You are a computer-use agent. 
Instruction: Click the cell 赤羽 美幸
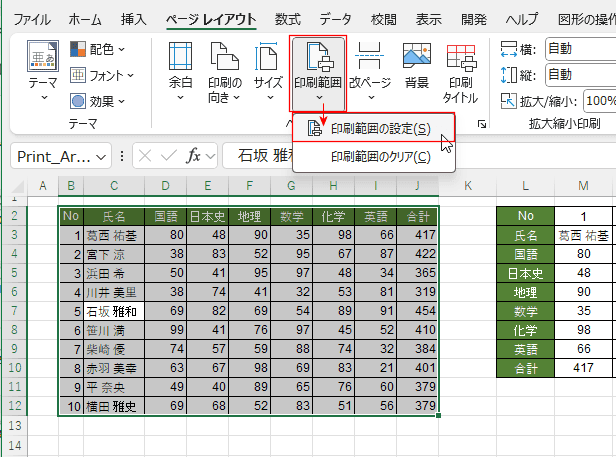coord(114,368)
